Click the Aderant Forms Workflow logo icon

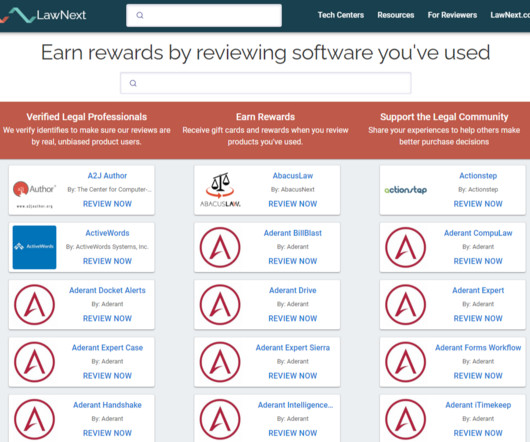tap(406, 362)
